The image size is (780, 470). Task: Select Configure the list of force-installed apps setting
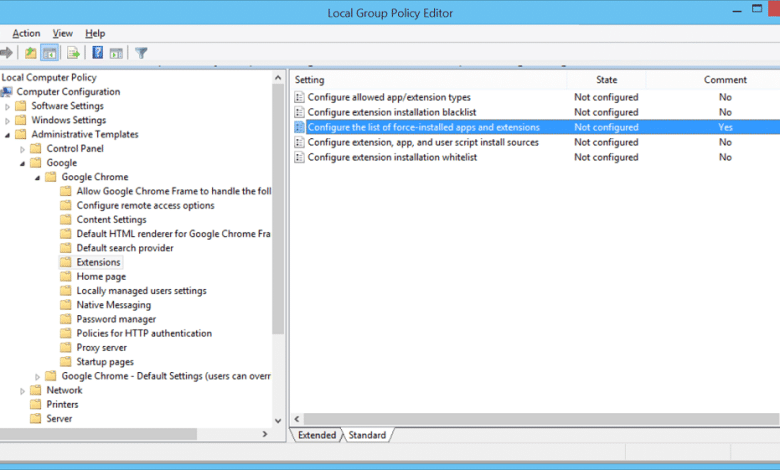point(423,127)
